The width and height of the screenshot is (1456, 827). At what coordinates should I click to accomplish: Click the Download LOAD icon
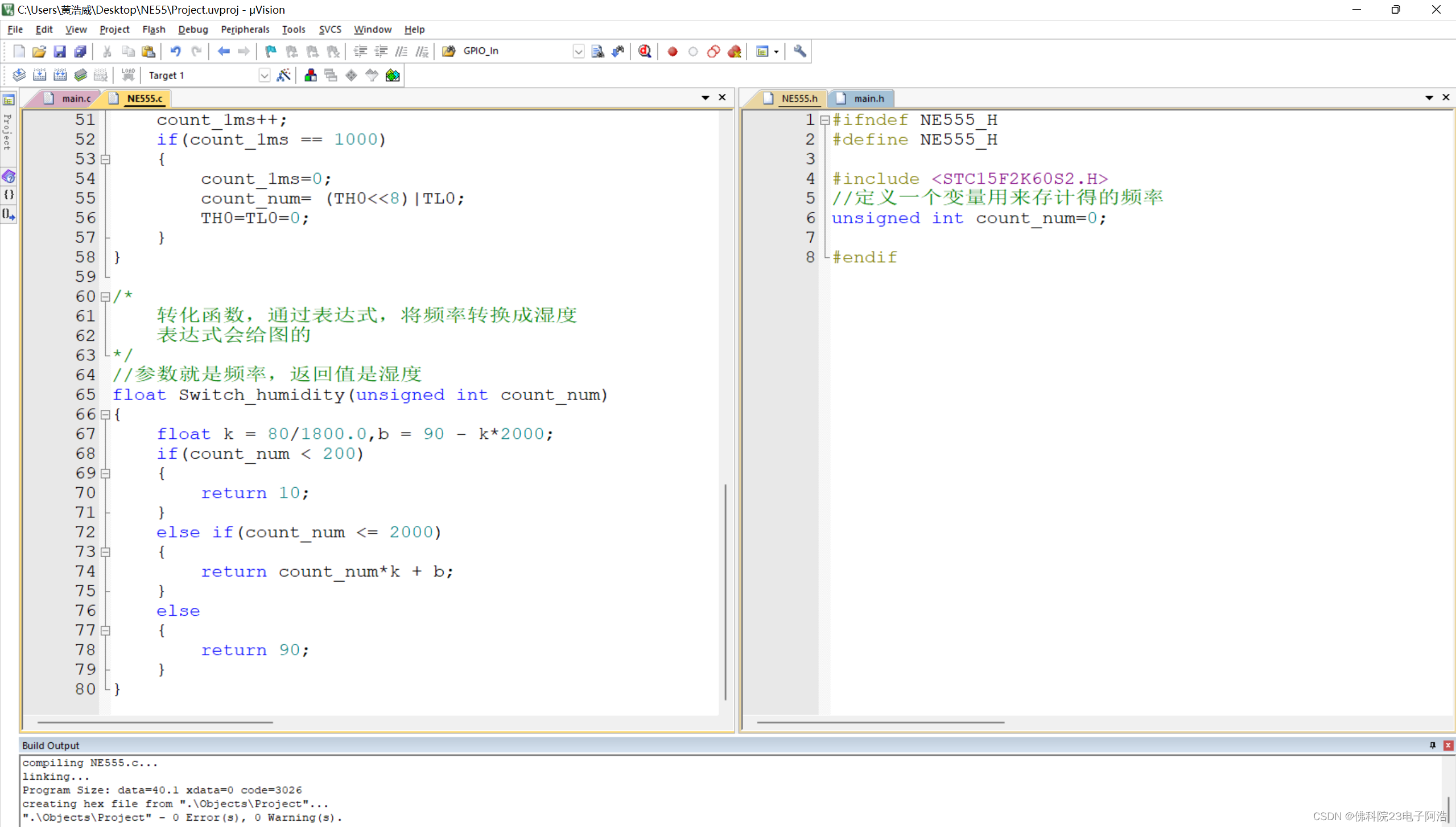coord(128,75)
